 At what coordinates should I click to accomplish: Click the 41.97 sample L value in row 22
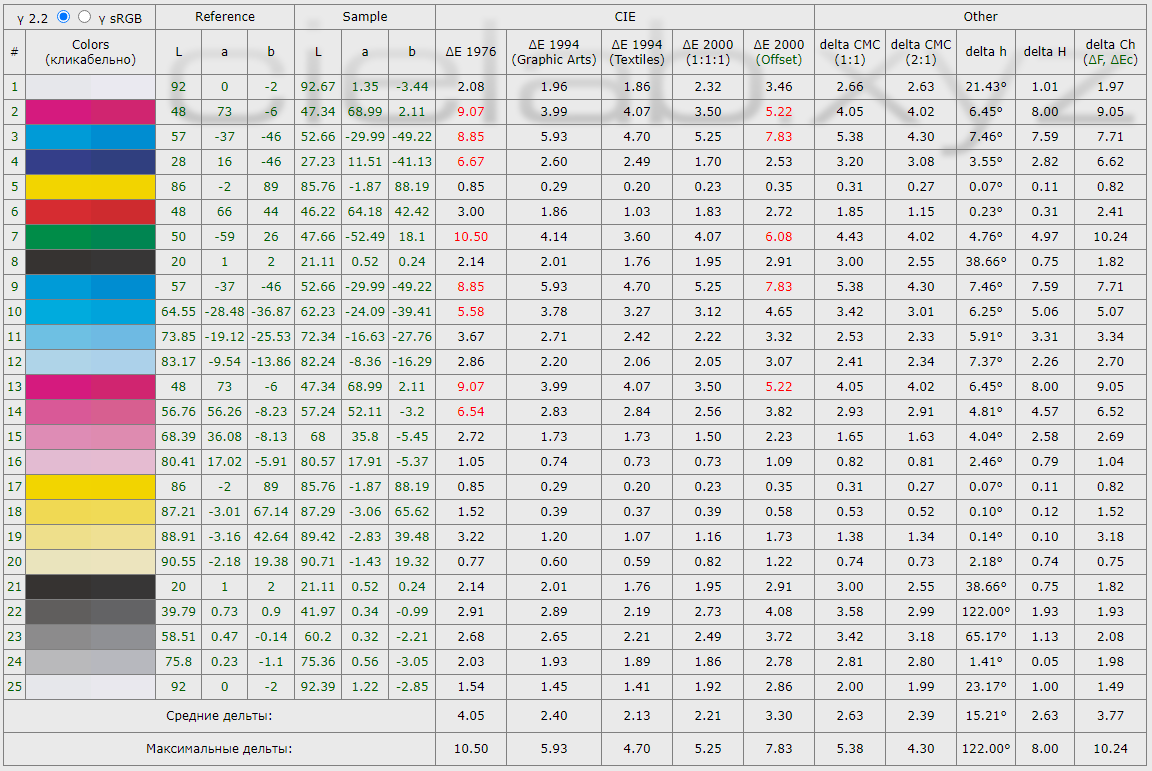(318, 612)
